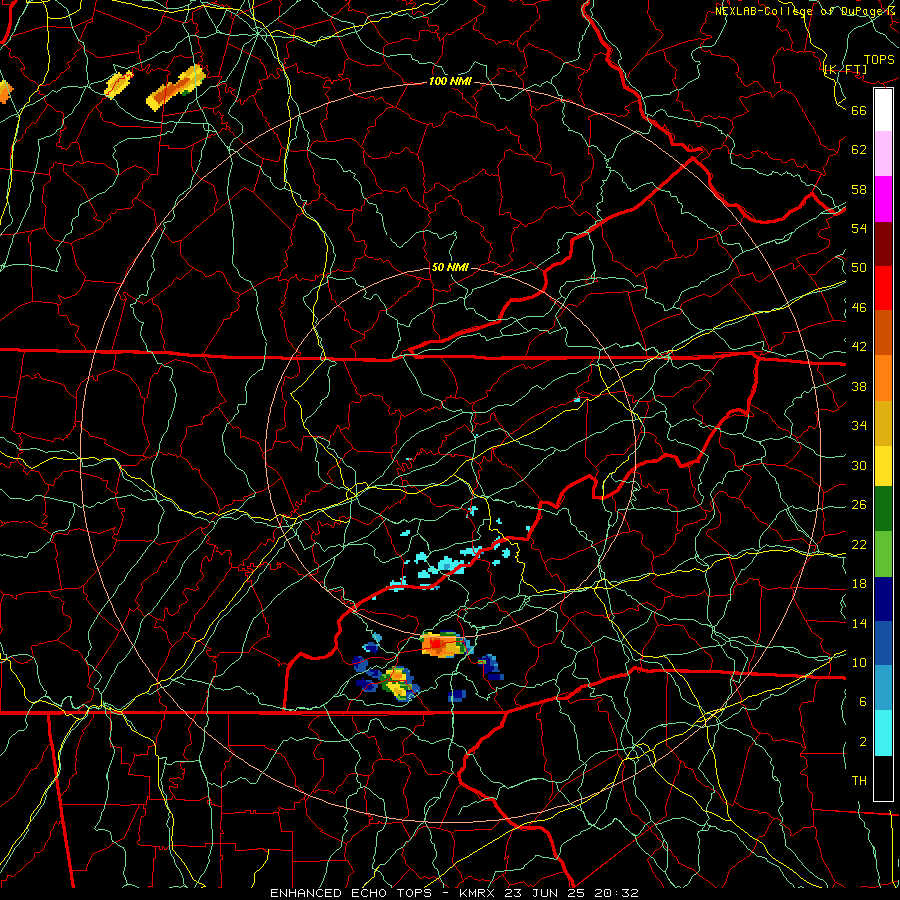This screenshot has height=900, width=900.
Task: Click the cyan legend swatch near 2
Action: [x=883, y=733]
